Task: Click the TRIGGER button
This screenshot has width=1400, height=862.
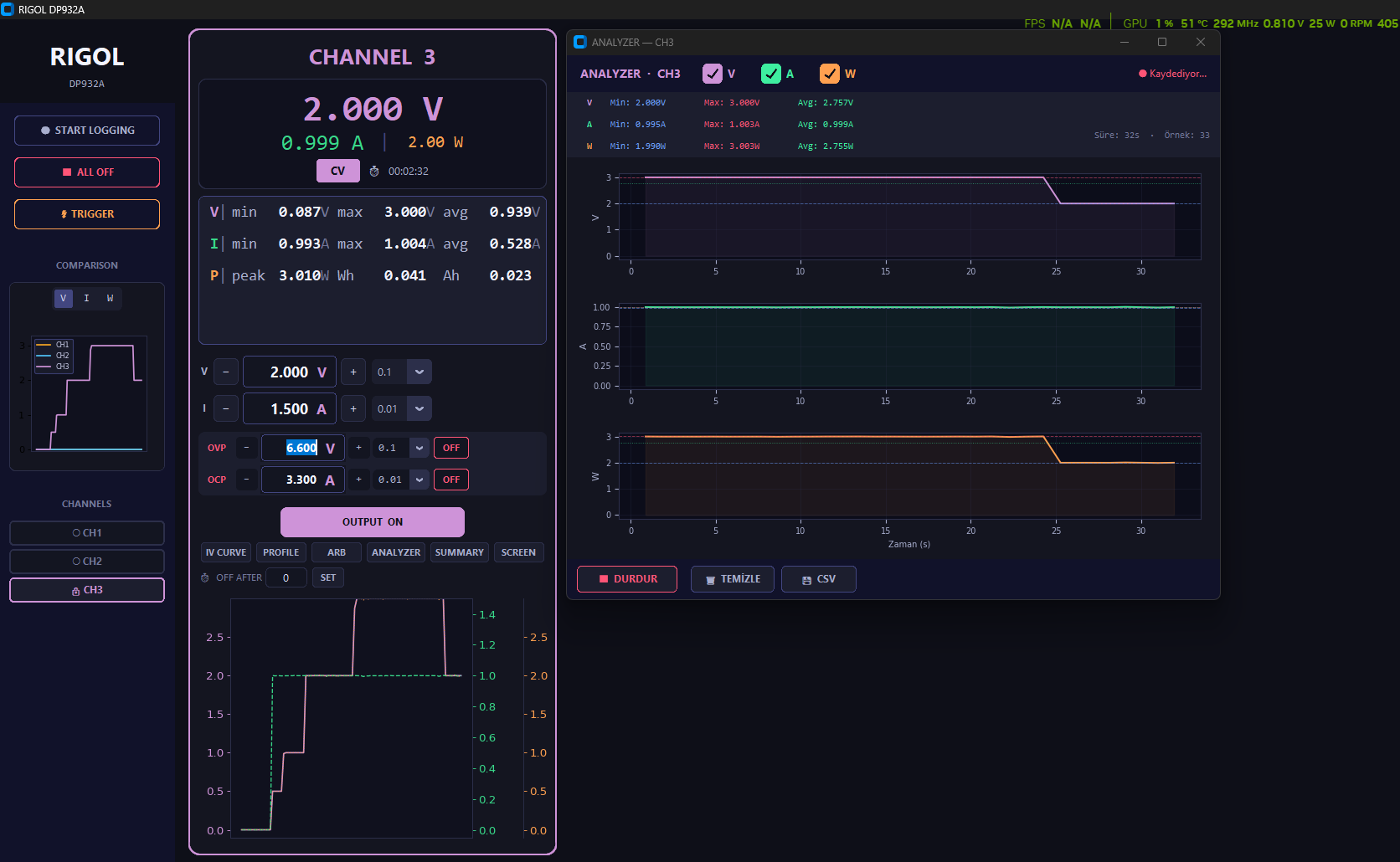Action: [87, 214]
